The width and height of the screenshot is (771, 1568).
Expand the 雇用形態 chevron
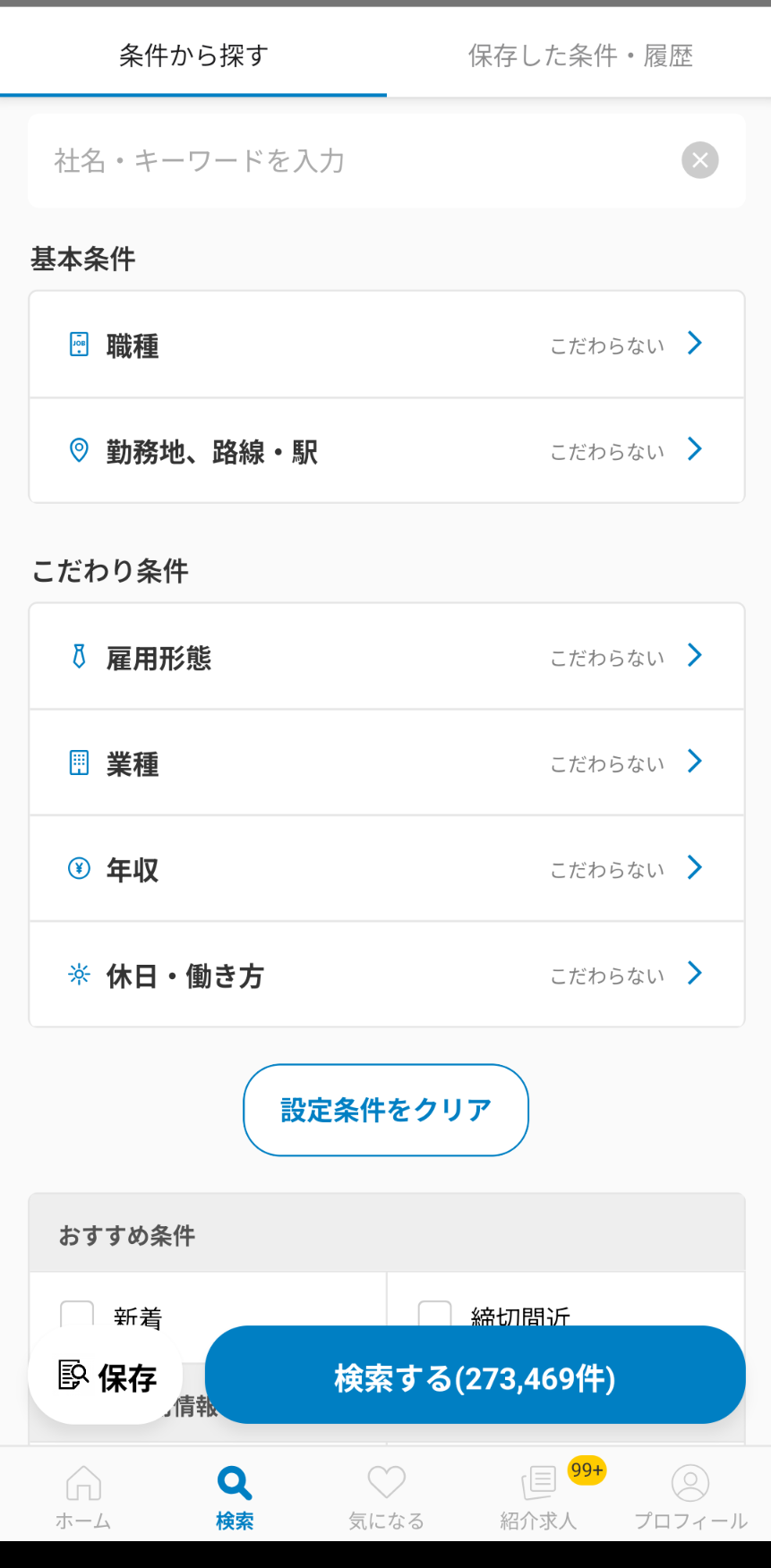click(x=695, y=656)
